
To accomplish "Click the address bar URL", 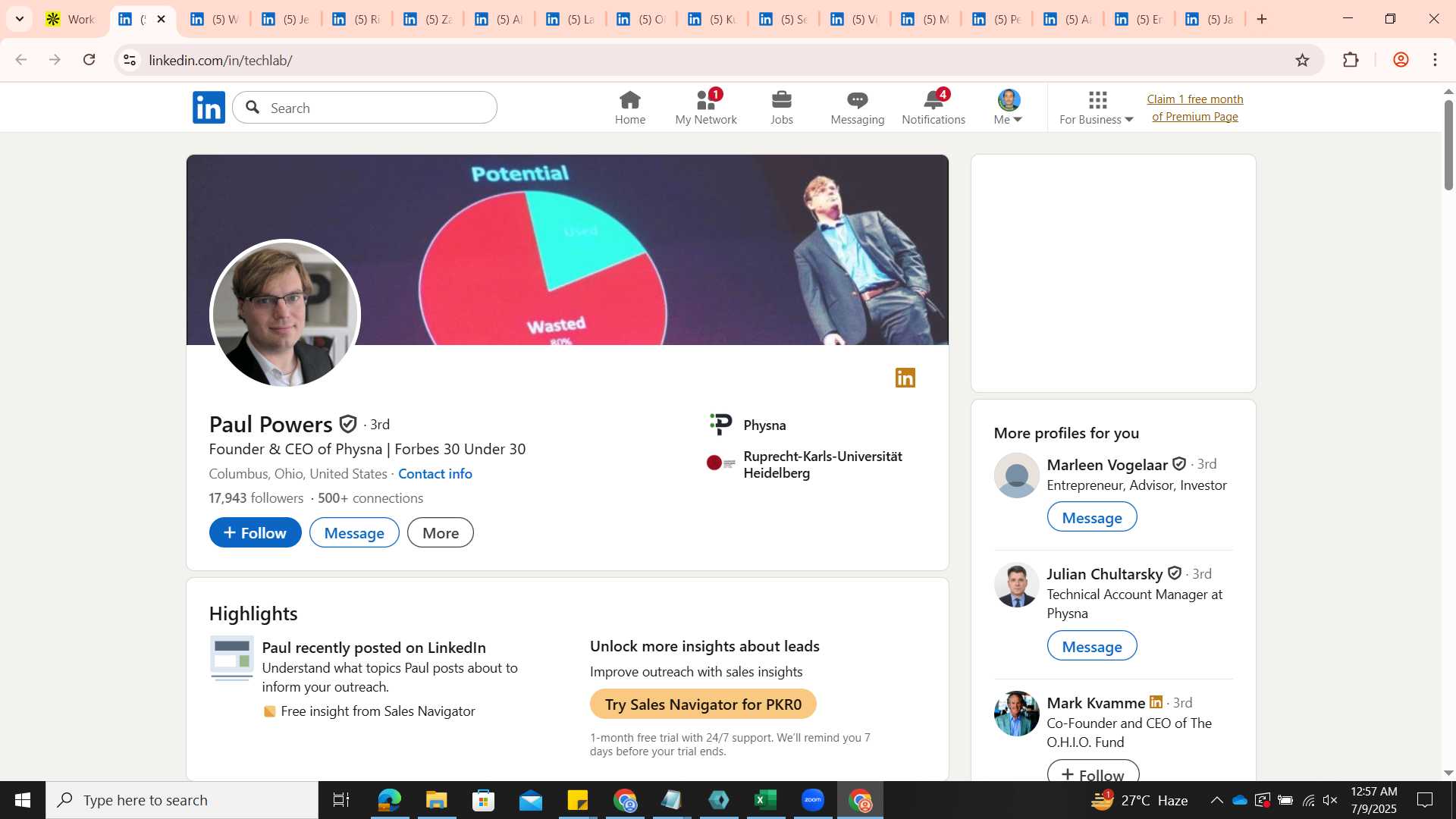I will coord(221,60).
